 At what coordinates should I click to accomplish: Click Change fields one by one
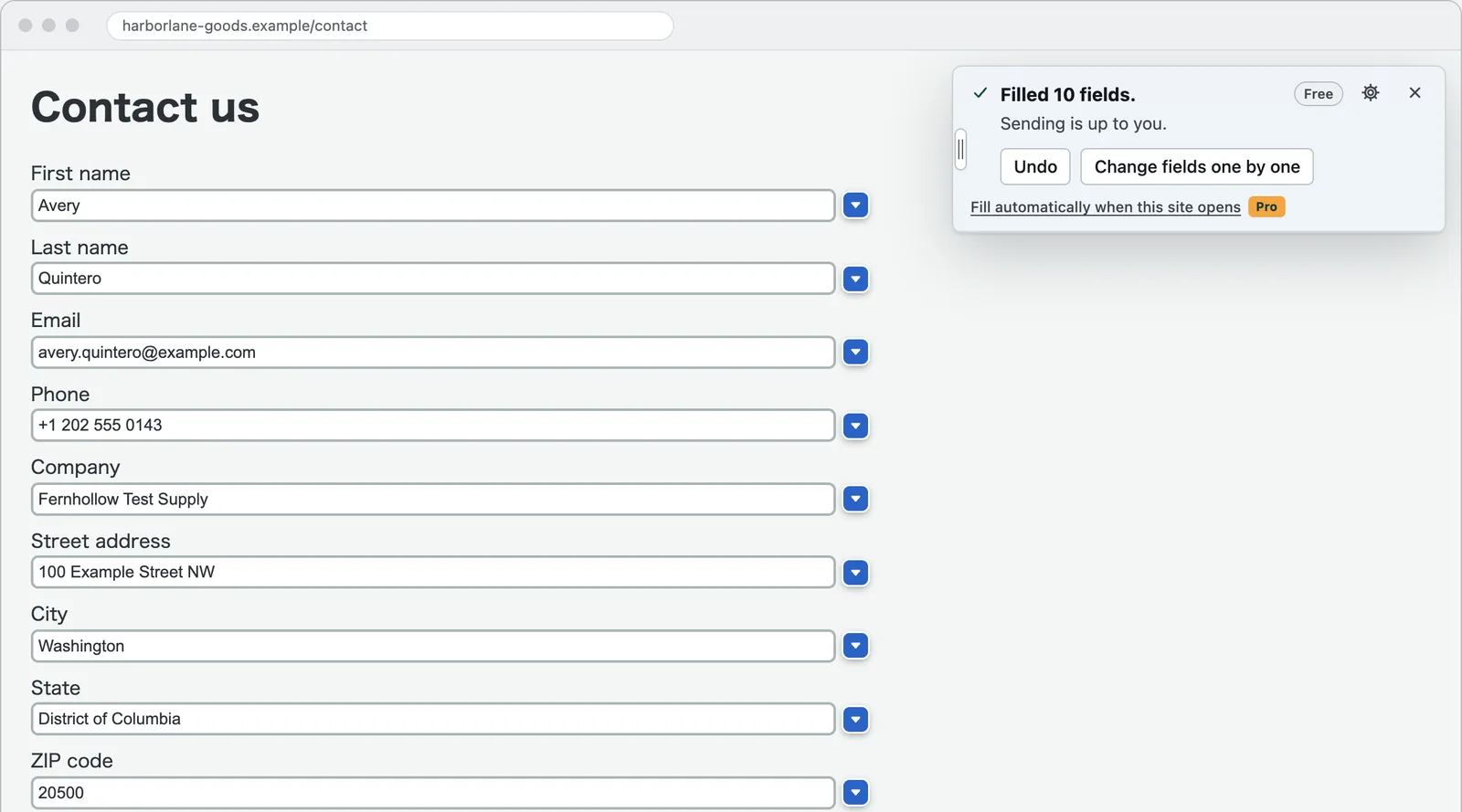pyautogui.click(x=1197, y=167)
